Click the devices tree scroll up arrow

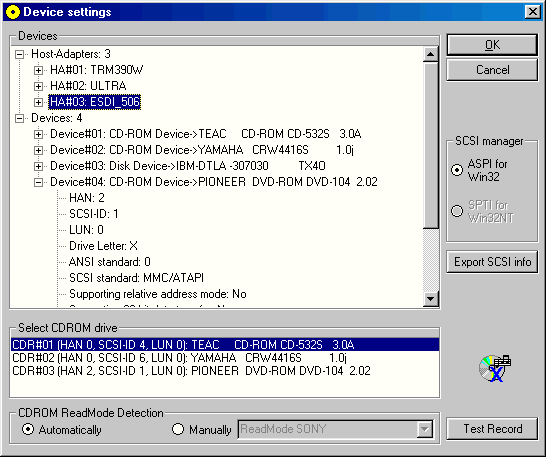431,54
